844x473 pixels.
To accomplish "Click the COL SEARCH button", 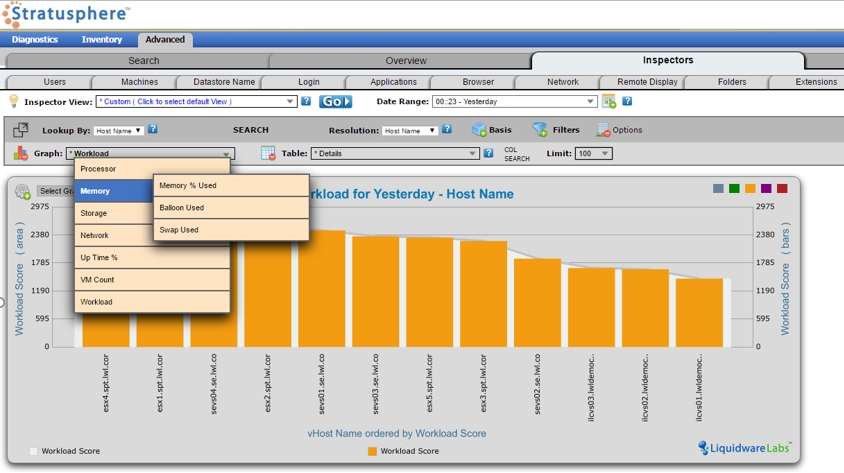I will click(x=517, y=154).
